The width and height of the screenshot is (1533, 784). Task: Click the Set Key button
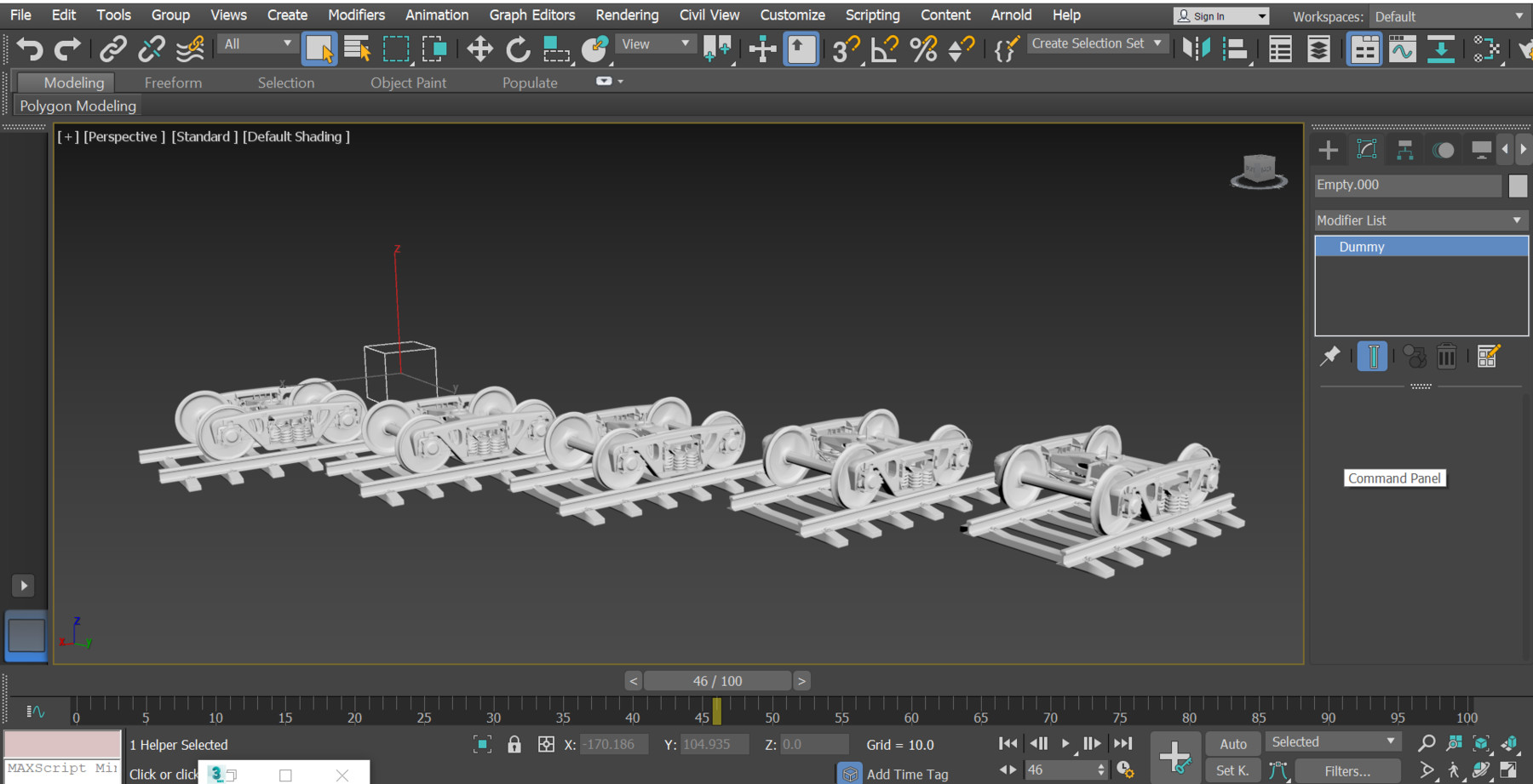click(1232, 770)
